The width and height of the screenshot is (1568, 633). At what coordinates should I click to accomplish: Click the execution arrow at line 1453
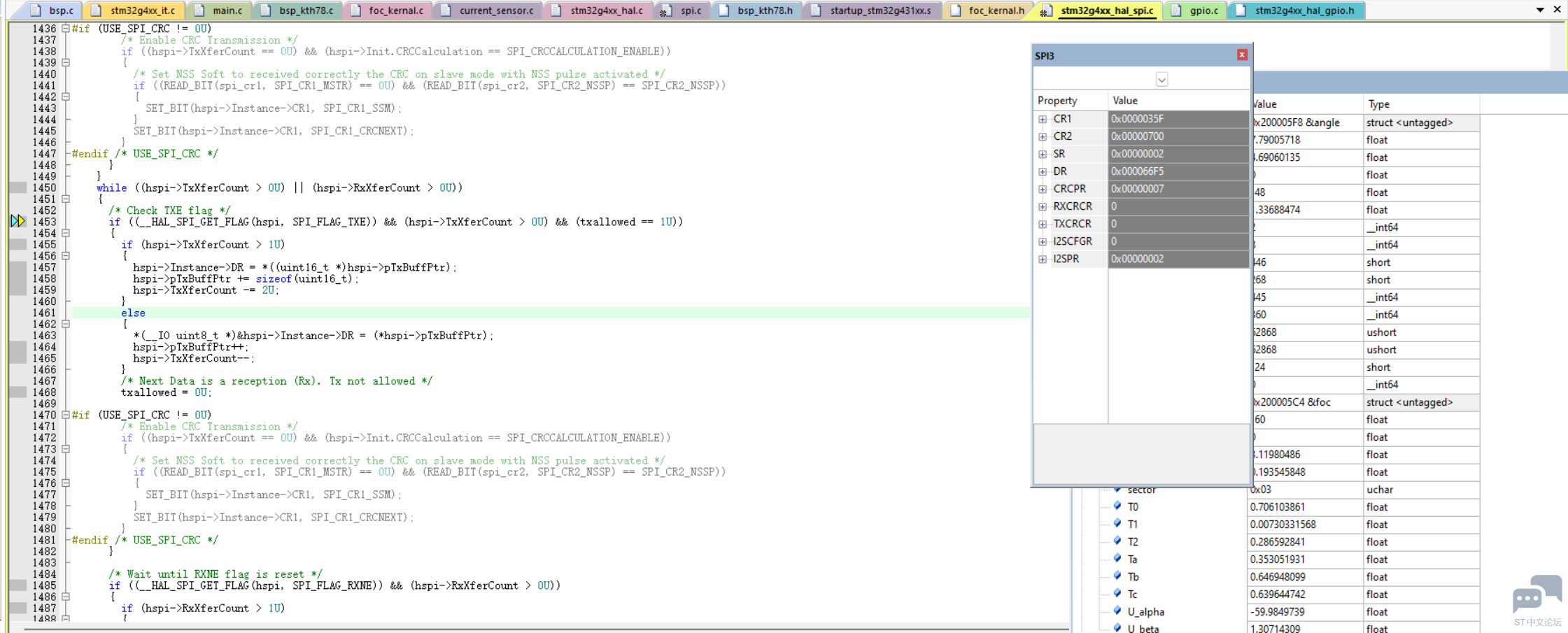tap(18, 221)
